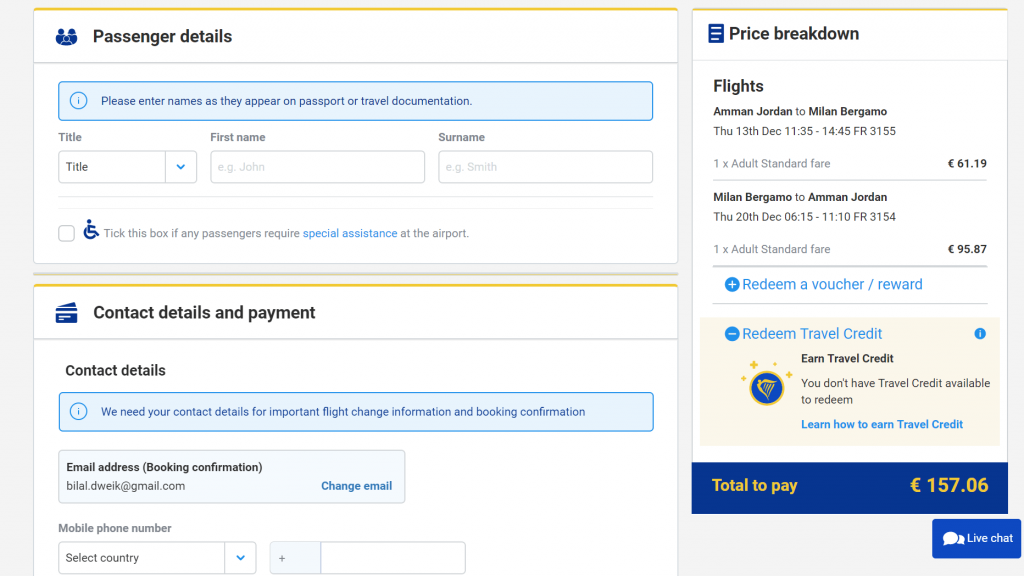Tick the special assistance checkbox
1024x576 pixels.
pos(67,233)
